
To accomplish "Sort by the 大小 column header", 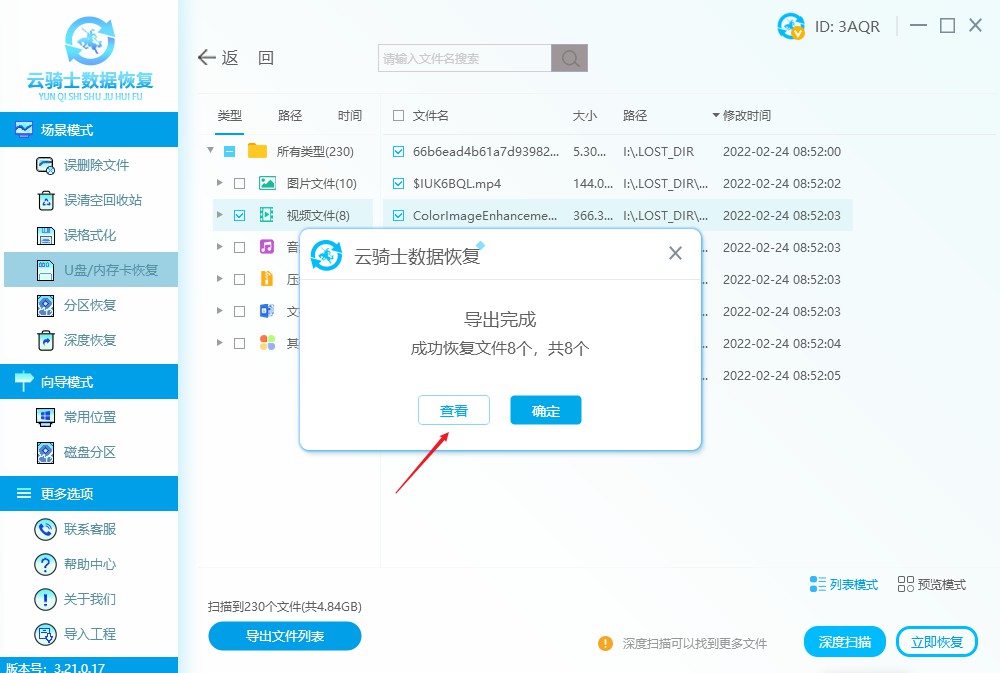I will [x=585, y=115].
